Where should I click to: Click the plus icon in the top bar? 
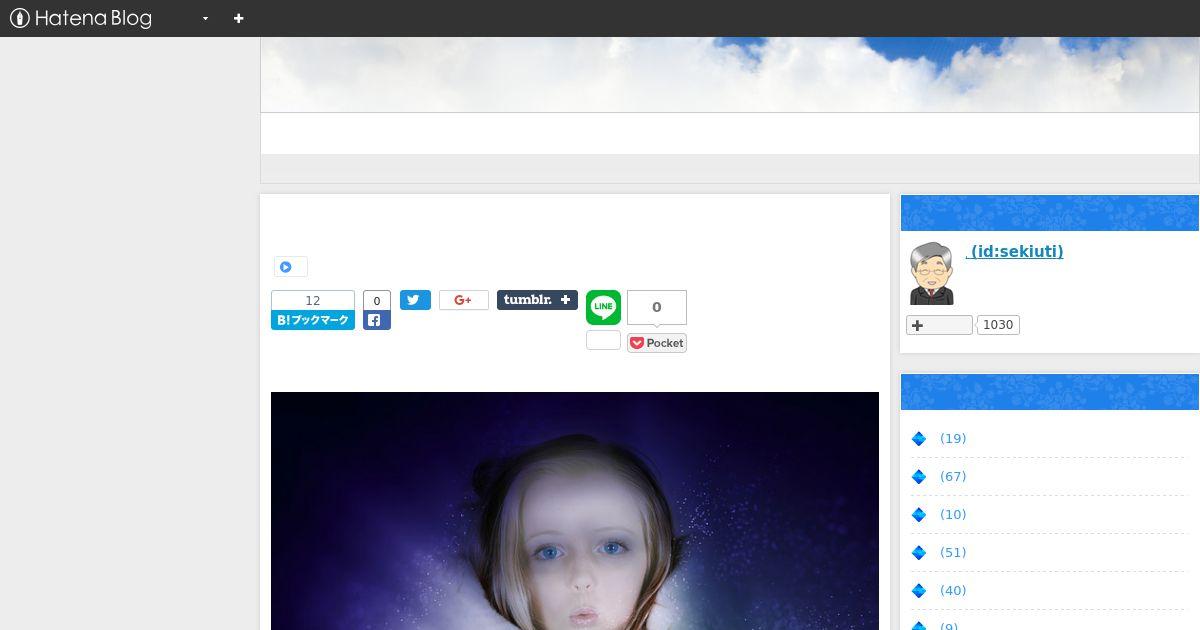tap(238, 18)
